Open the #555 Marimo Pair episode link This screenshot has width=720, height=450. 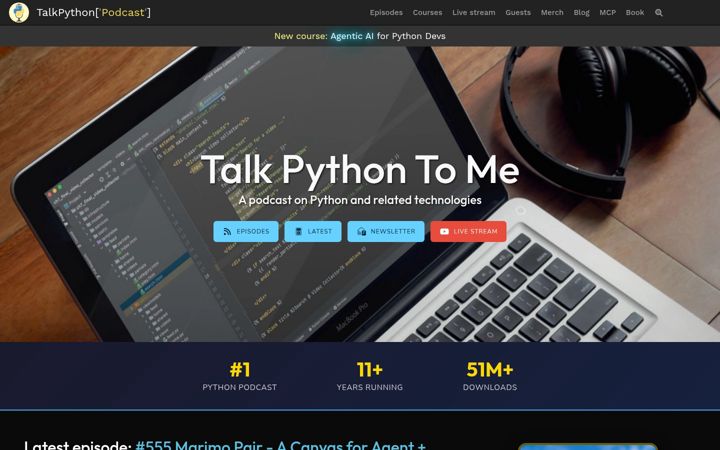click(x=281, y=445)
